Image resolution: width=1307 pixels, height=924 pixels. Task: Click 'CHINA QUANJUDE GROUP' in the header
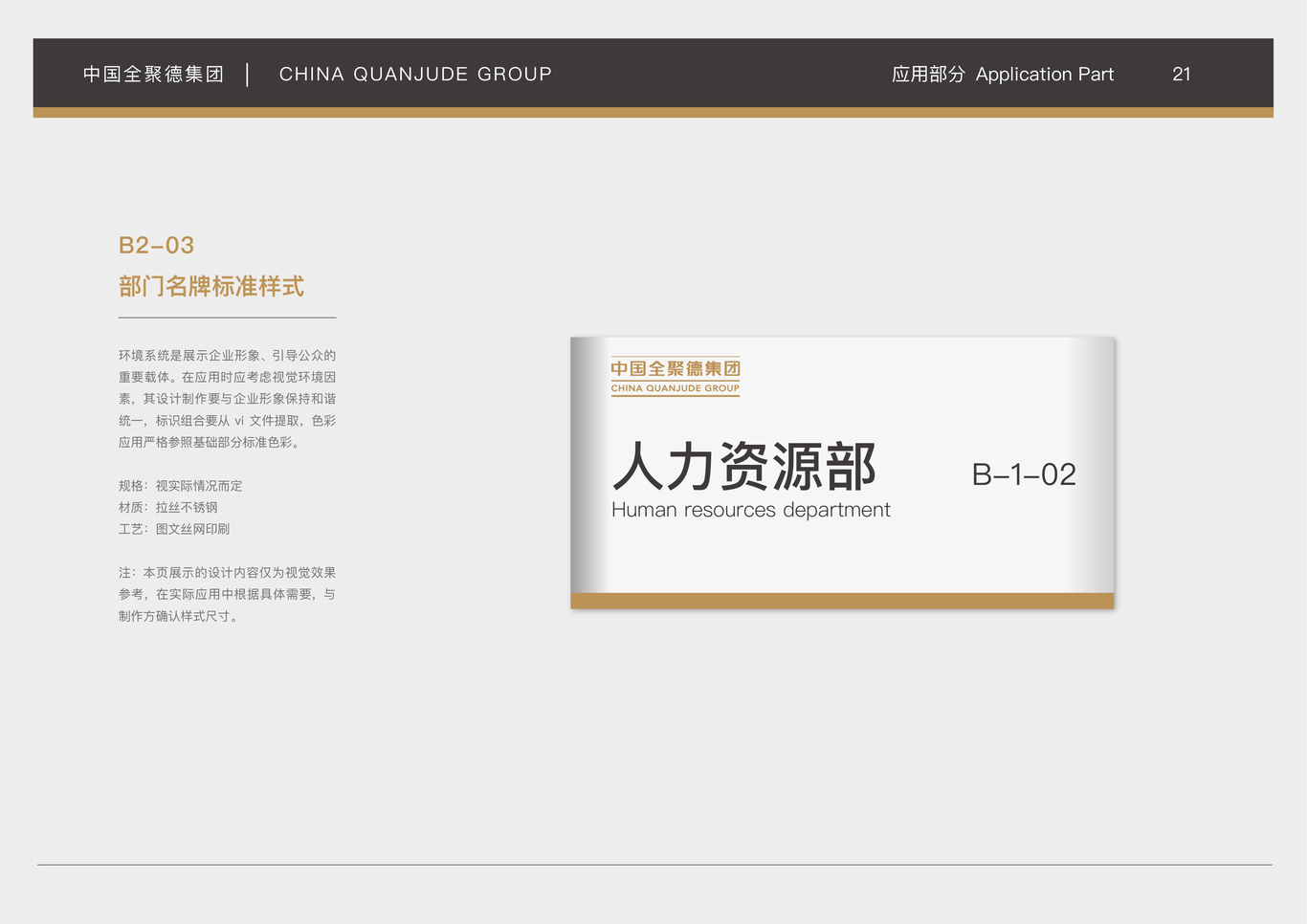point(415,75)
